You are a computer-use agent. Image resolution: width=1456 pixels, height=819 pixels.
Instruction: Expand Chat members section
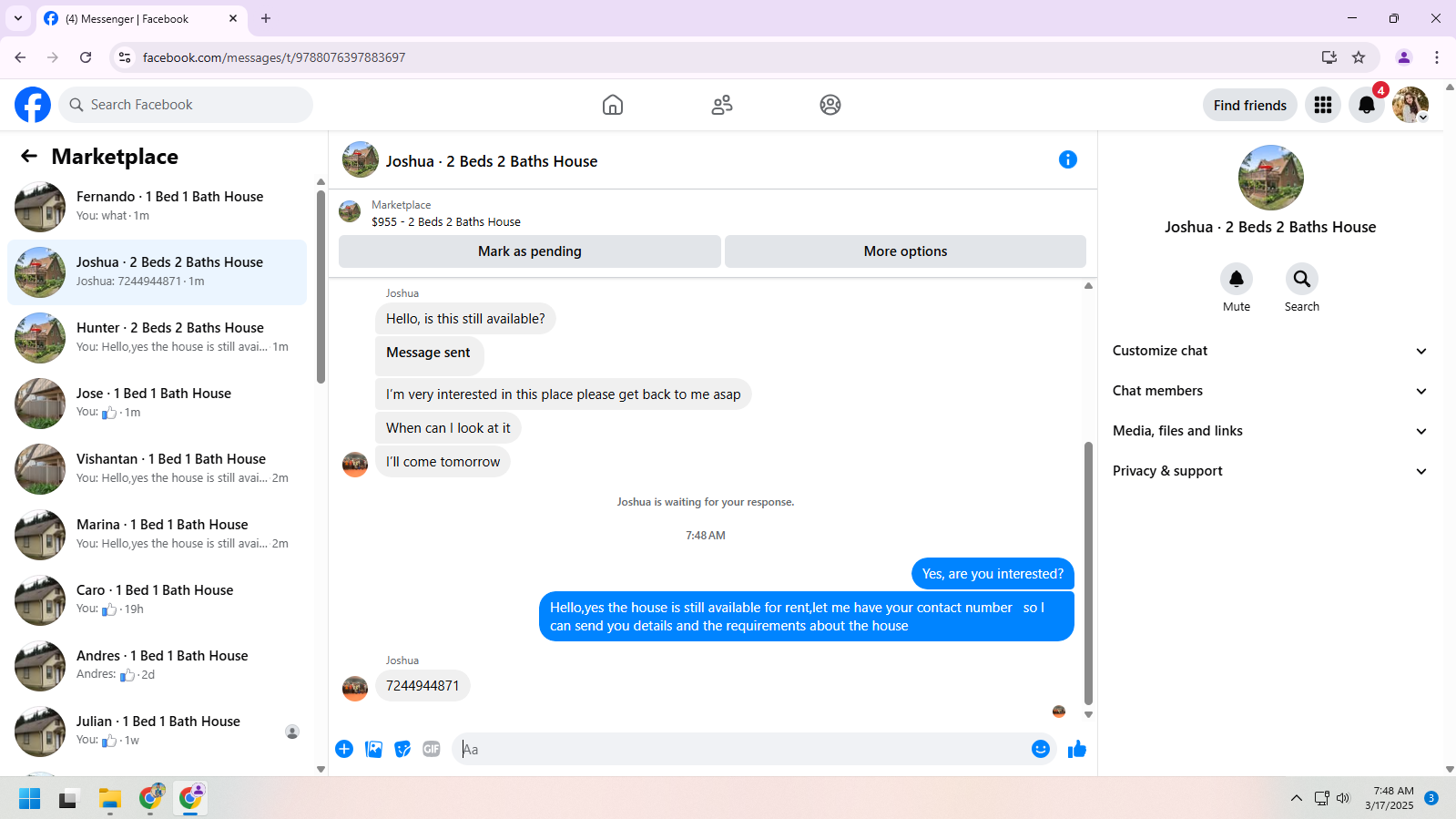click(x=1270, y=391)
